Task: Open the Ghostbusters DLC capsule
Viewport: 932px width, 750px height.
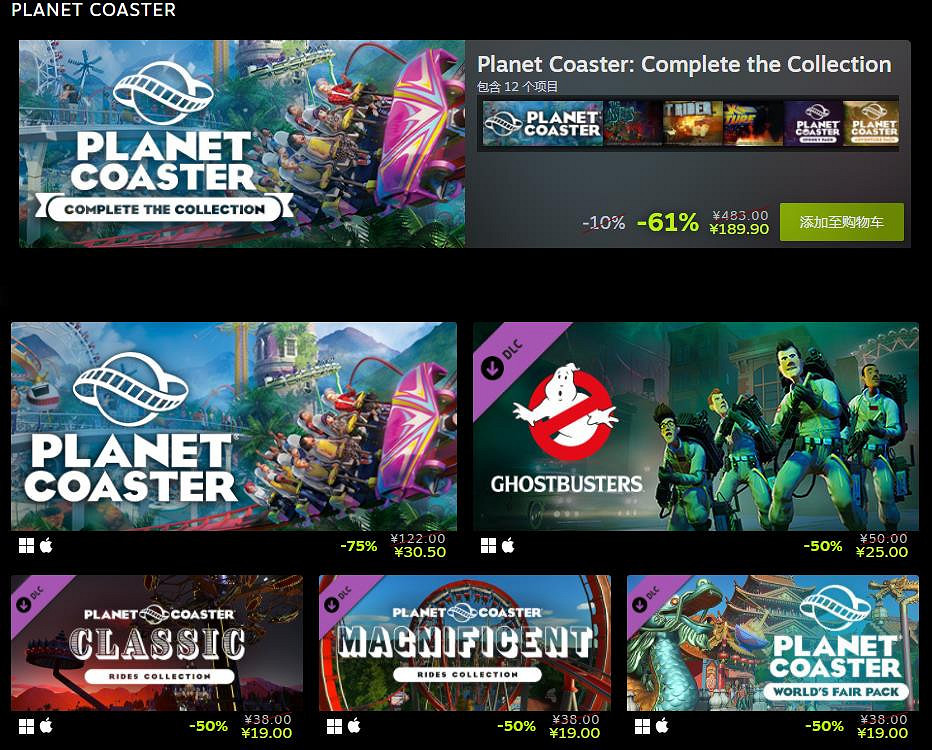Action: click(x=696, y=426)
